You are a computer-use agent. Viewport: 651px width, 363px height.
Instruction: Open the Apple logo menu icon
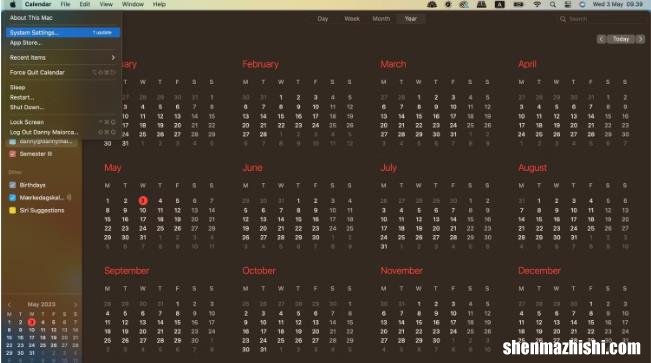[12, 4]
